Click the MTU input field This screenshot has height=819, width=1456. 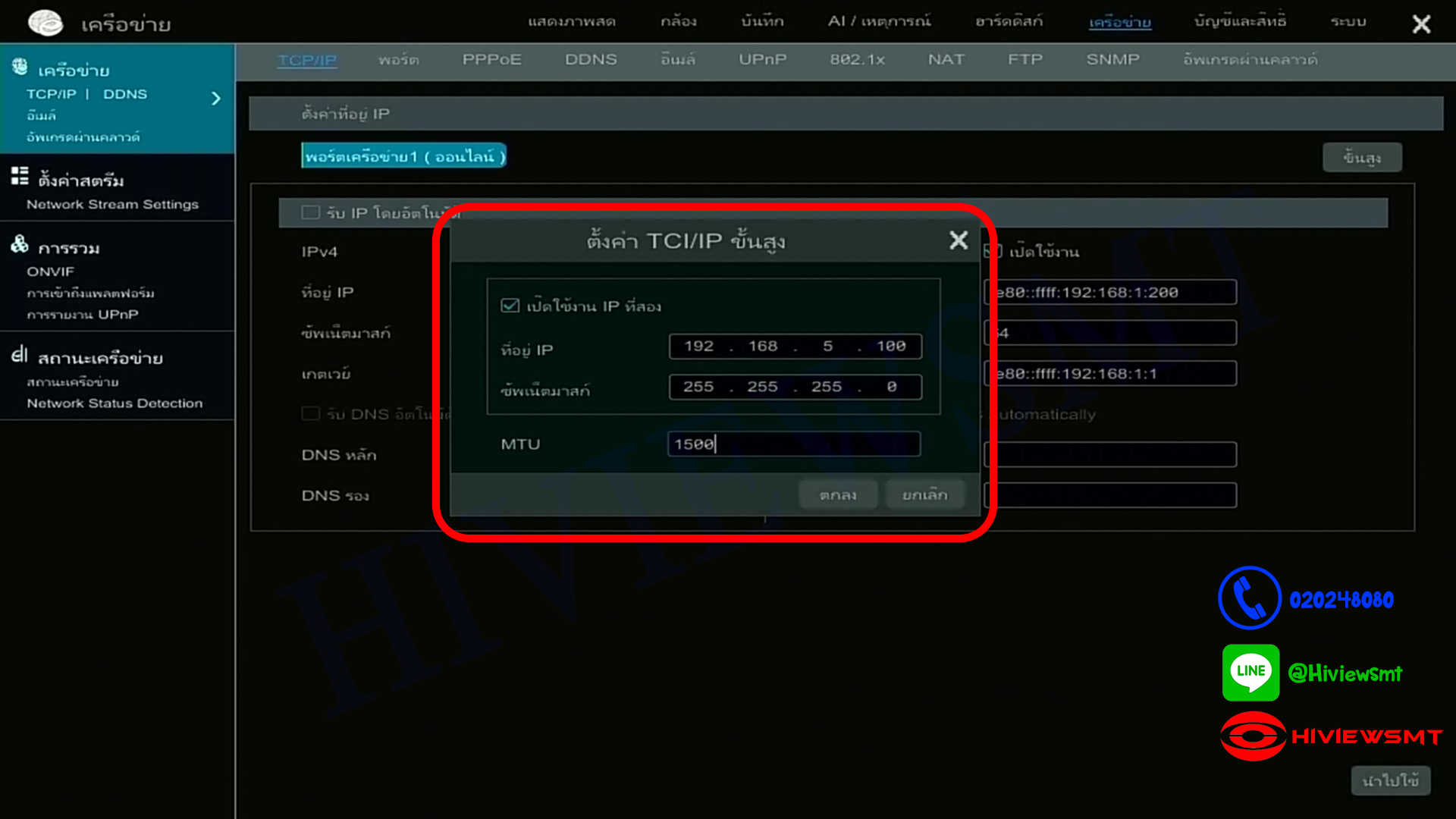tap(794, 444)
